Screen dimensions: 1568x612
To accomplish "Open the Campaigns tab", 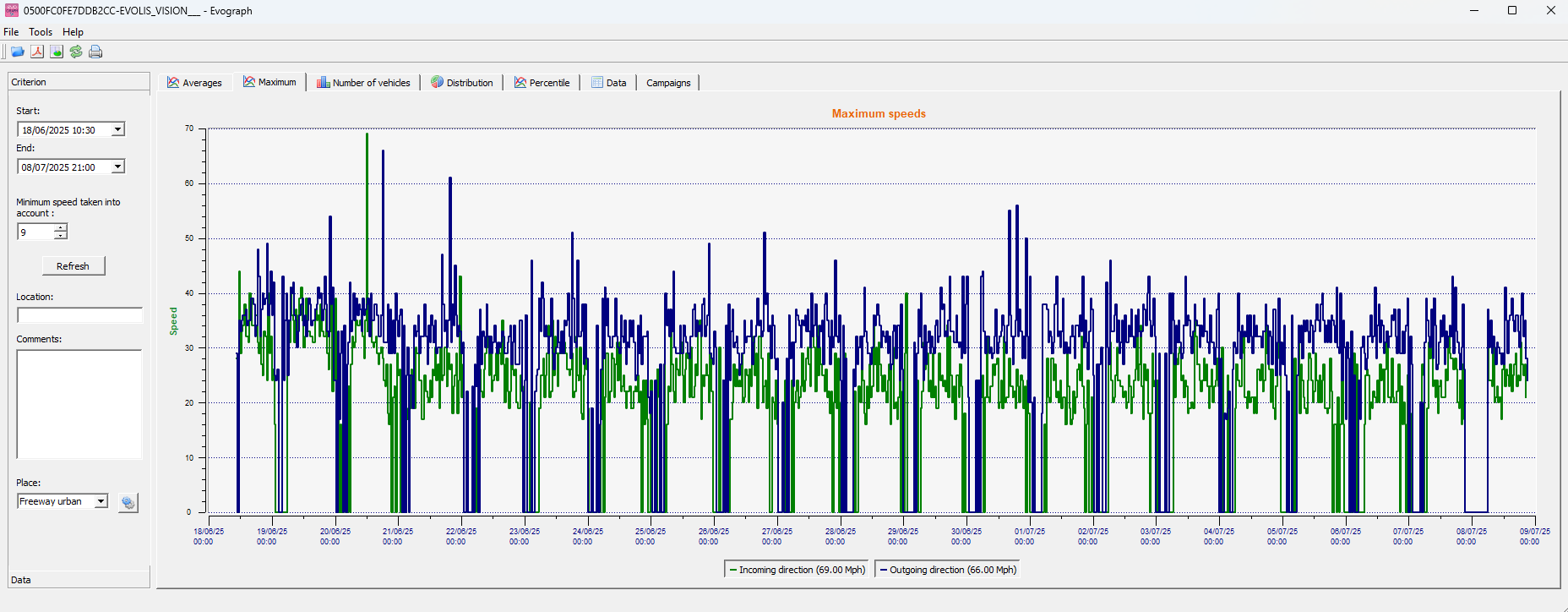I will (x=668, y=83).
